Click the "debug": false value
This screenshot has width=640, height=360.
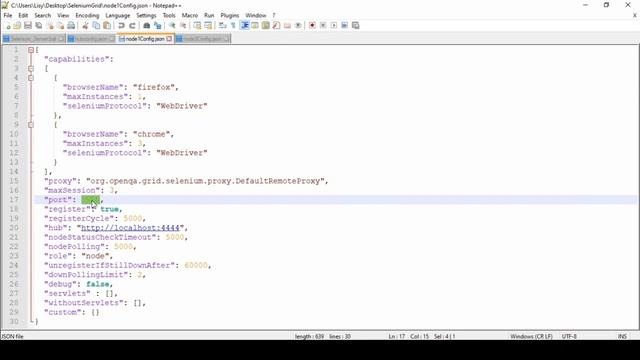coord(97,284)
